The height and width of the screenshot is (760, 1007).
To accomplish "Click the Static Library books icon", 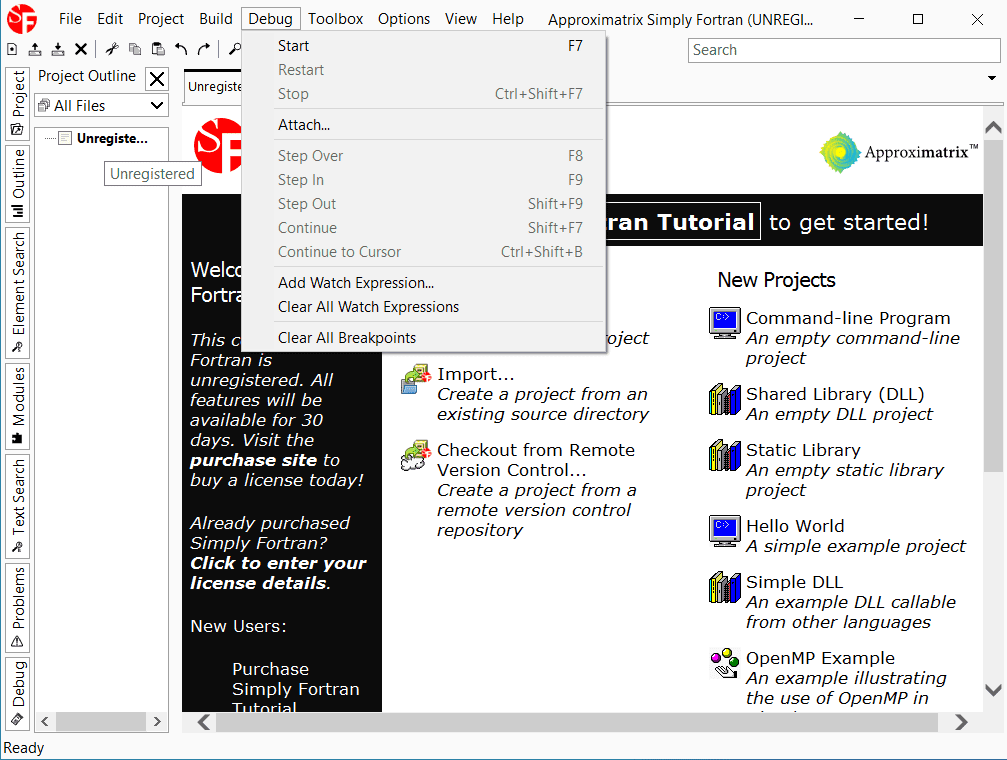I will (x=724, y=455).
